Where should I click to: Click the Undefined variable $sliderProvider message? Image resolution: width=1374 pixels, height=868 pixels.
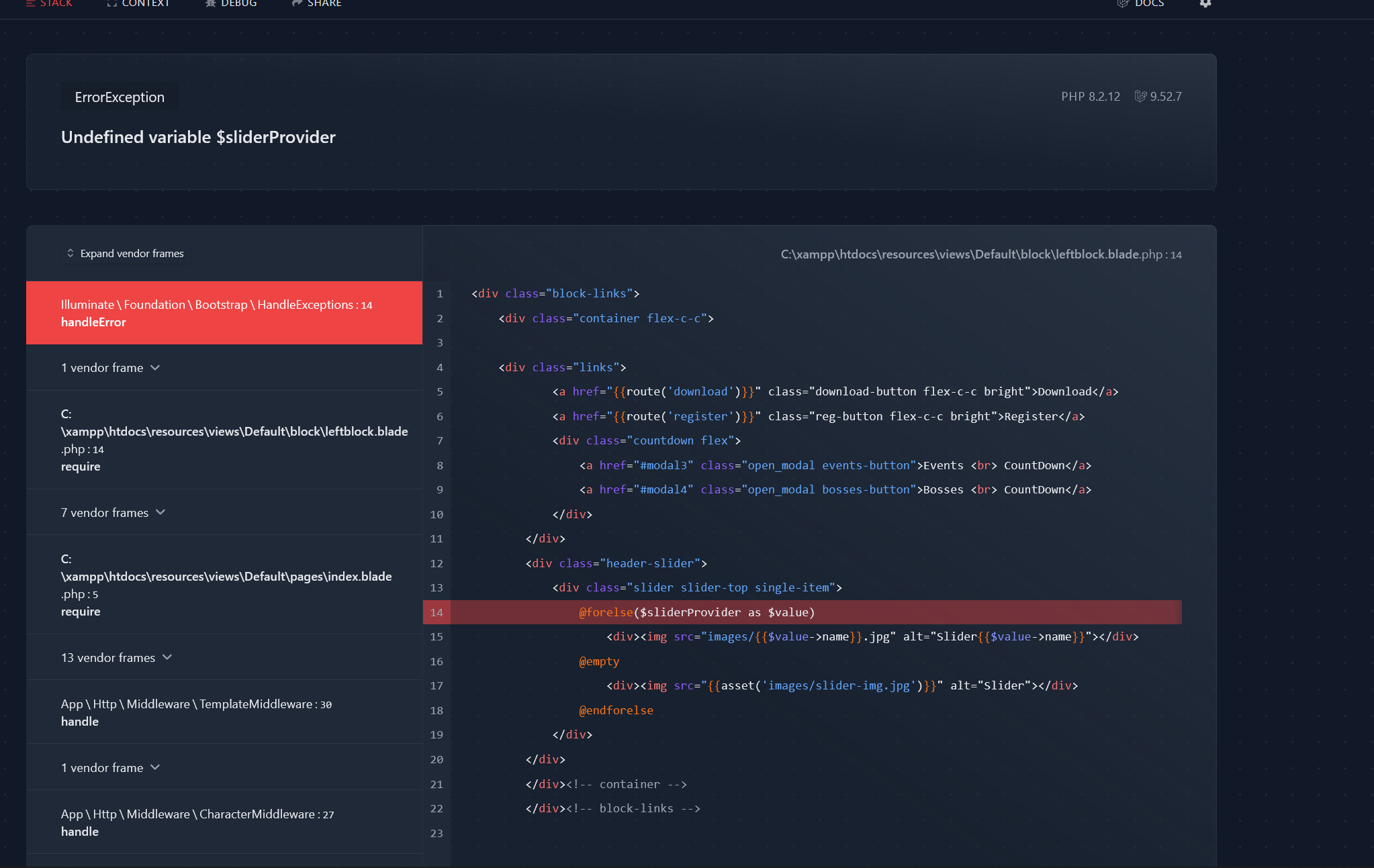(x=198, y=137)
